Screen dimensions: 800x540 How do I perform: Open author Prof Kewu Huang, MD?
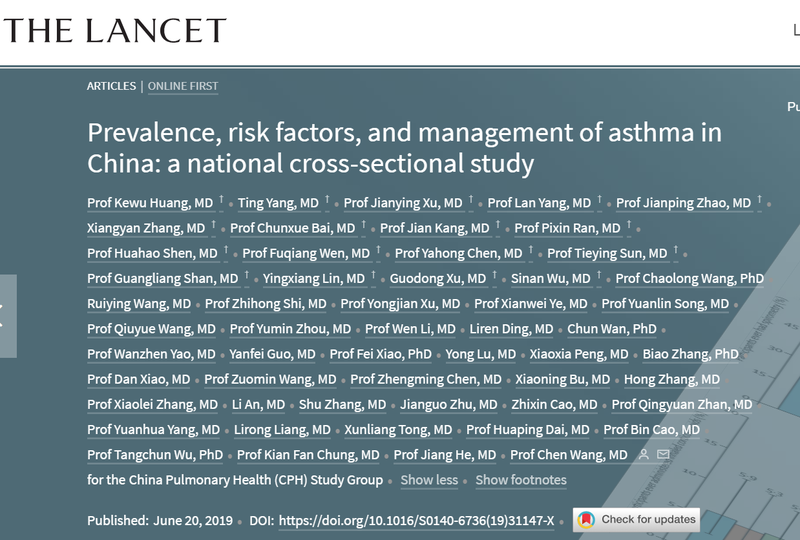(150, 203)
